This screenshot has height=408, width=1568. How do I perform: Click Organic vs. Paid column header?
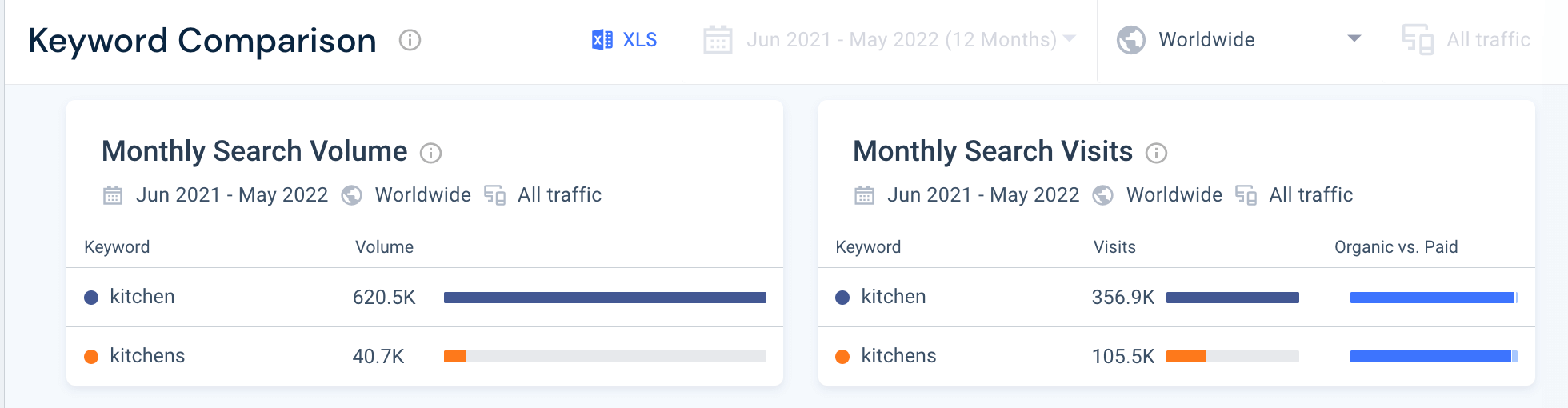tap(1395, 247)
